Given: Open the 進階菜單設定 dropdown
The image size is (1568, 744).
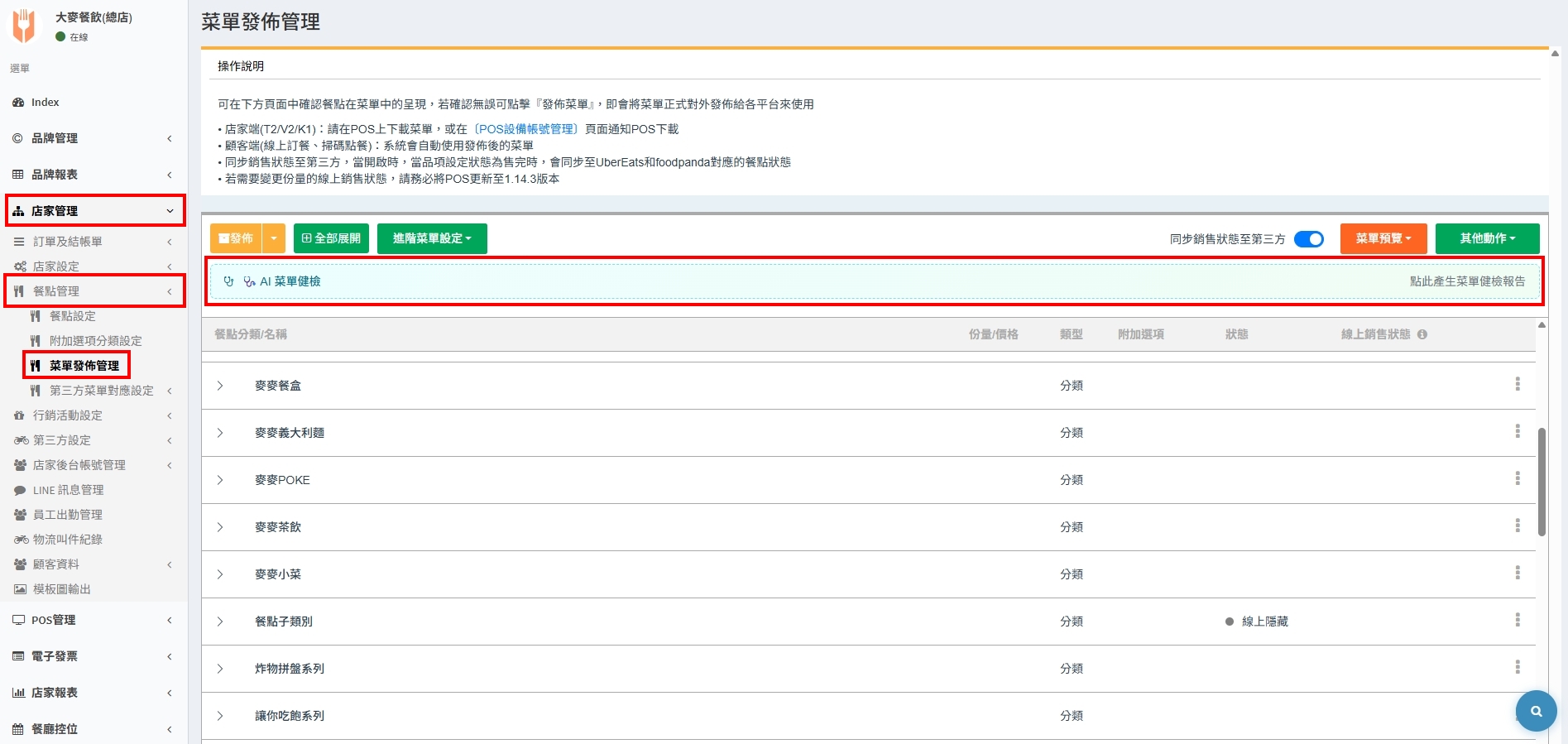Looking at the screenshot, I should (x=432, y=238).
